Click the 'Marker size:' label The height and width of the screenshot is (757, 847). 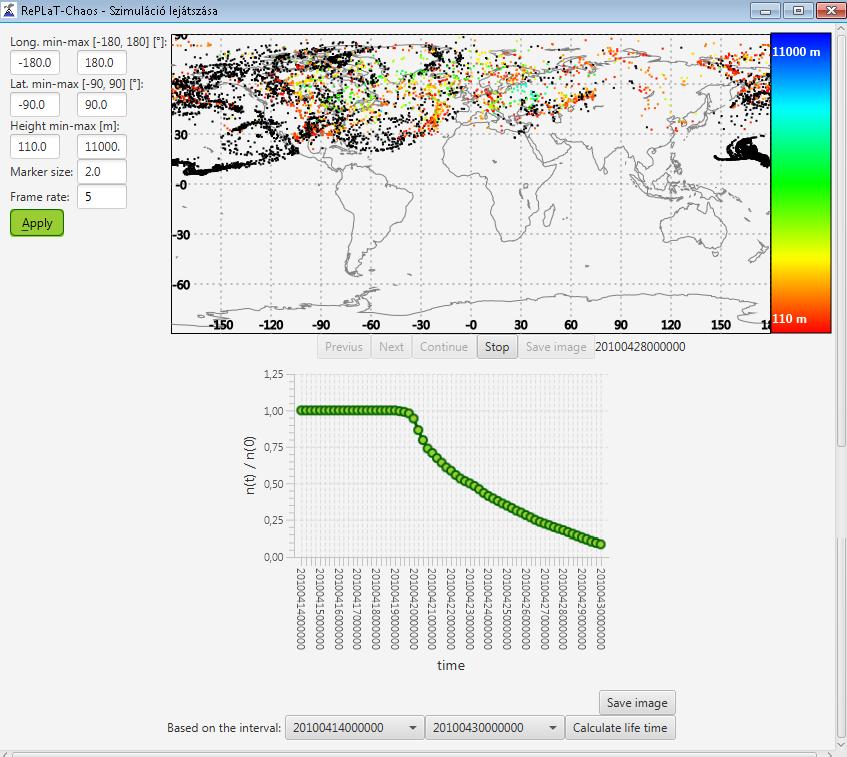coord(42,172)
